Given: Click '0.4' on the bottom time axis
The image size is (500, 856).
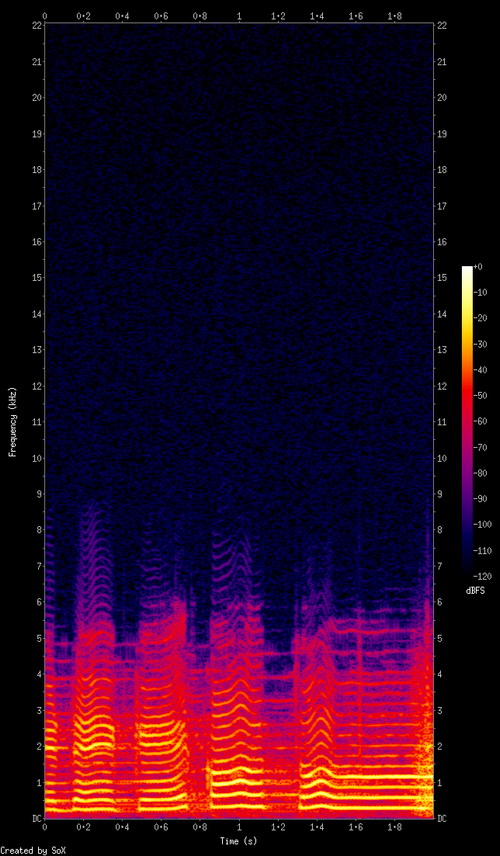Looking at the screenshot, I should (x=122, y=827).
